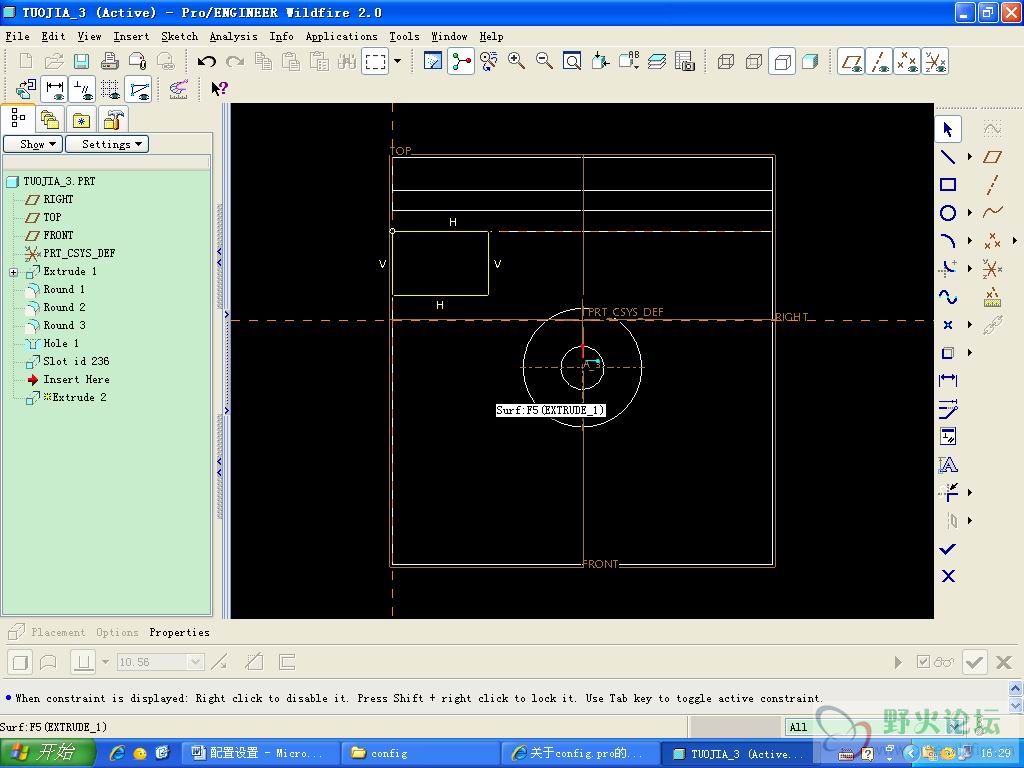Switch to the Model Tree tab
This screenshot has width=1024, height=768.
[x=18, y=119]
